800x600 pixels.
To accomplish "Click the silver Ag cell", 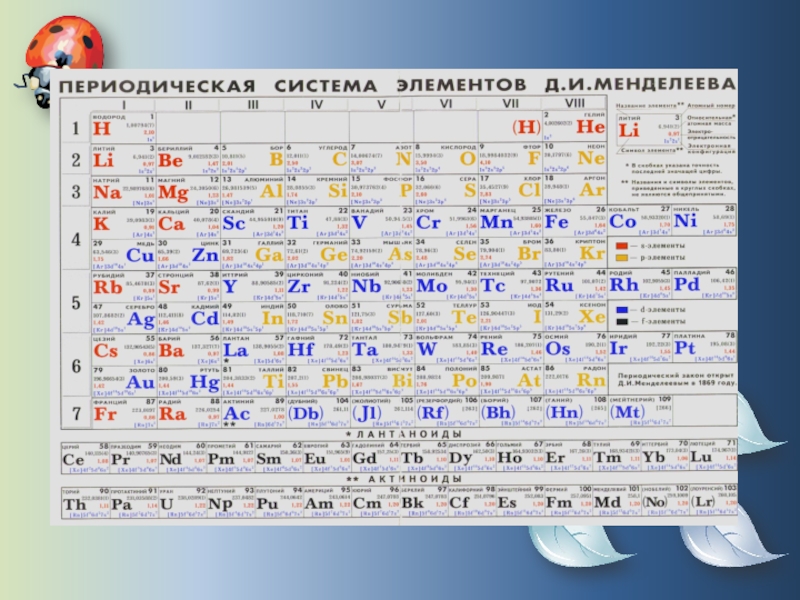I will (123, 318).
